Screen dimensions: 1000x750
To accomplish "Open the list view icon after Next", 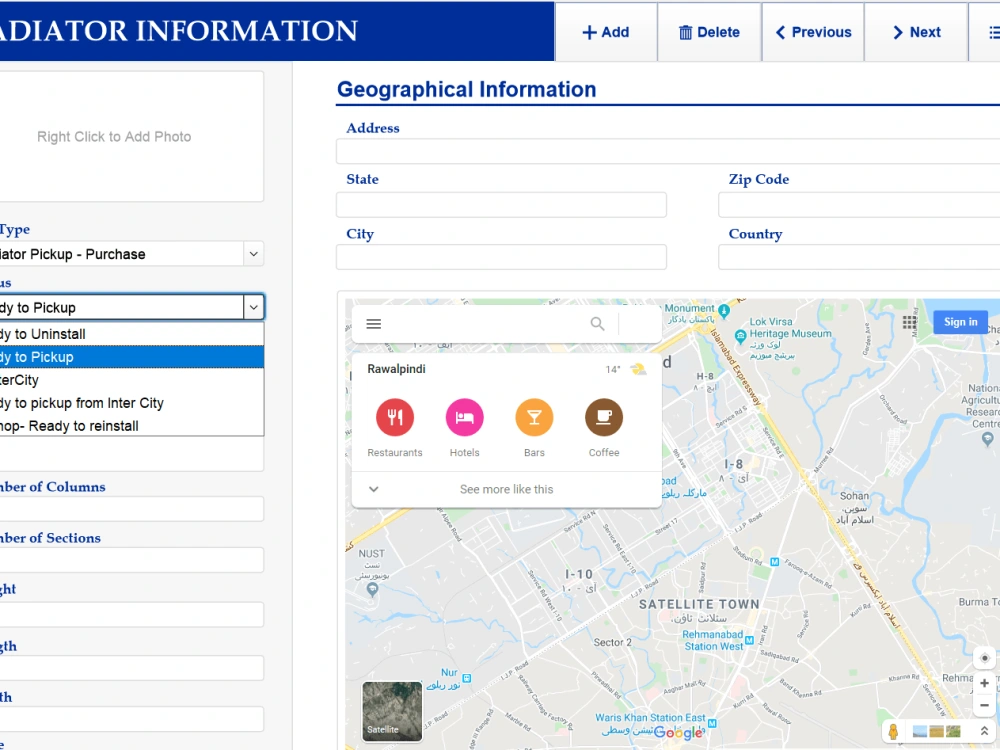I will [994, 32].
